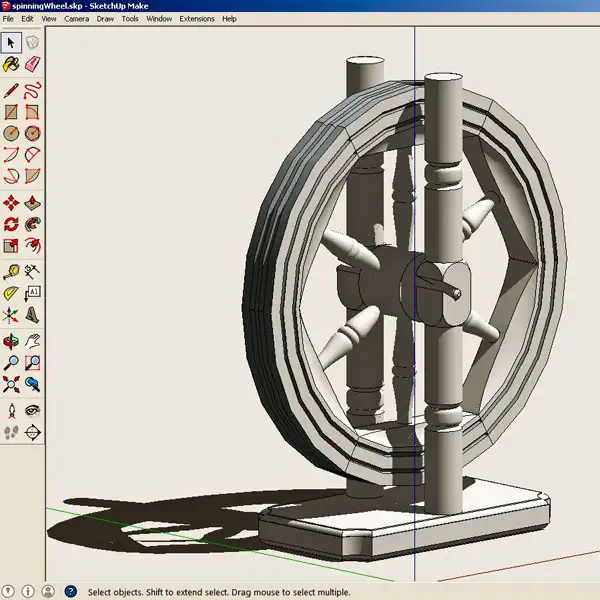Select the Orbit camera tool
The image size is (600, 600).
click(x=11, y=341)
